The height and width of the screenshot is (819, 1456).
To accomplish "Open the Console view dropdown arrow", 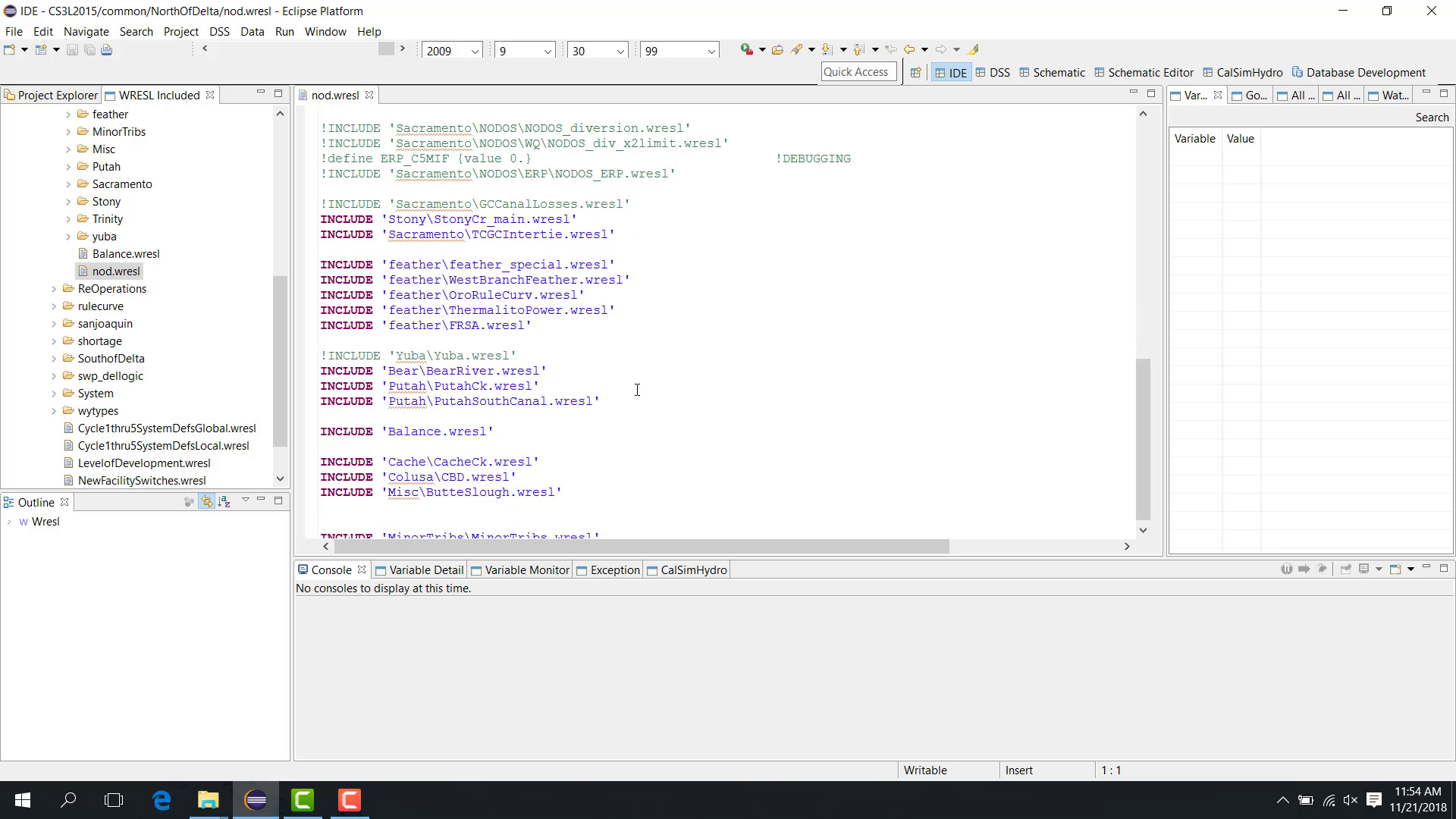I will tap(1410, 570).
